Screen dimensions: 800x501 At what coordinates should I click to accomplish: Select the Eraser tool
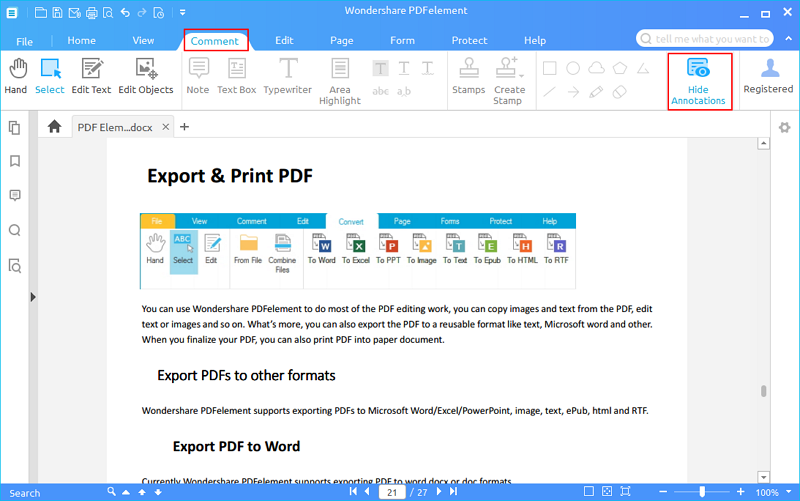(619, 92)
